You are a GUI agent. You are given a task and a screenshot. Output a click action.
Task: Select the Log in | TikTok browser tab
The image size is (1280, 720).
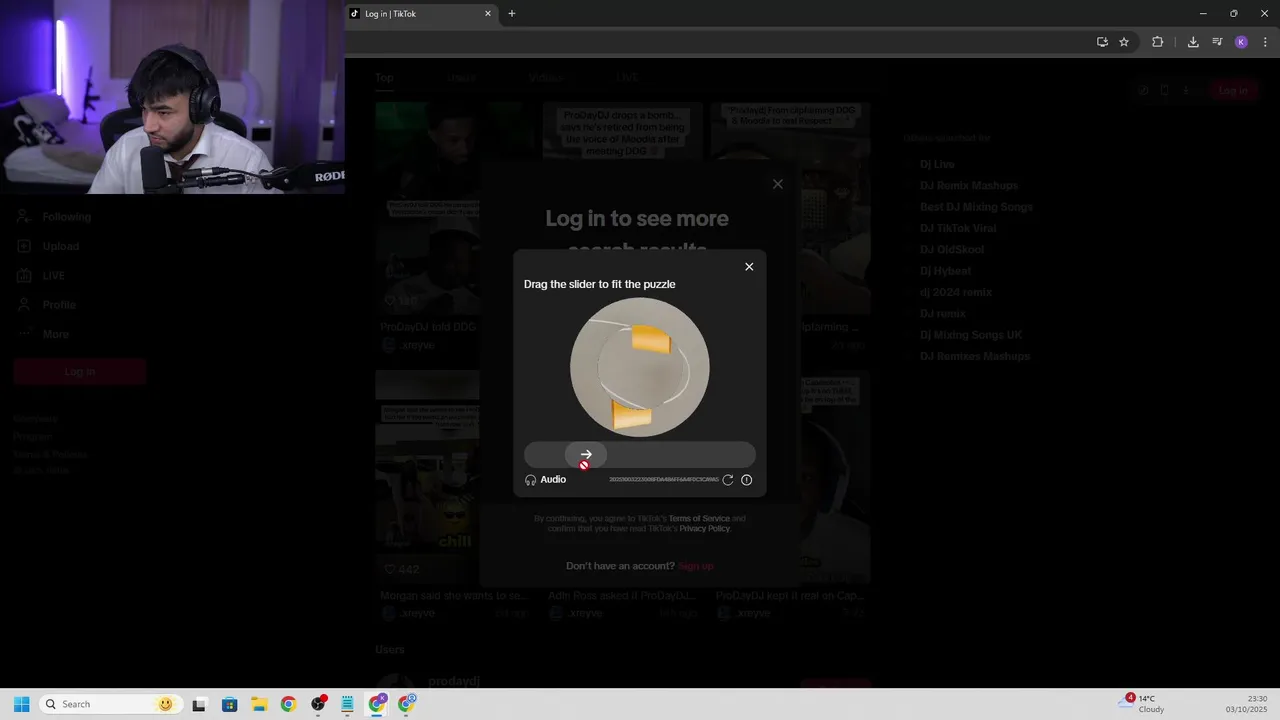tap(420, 14)
